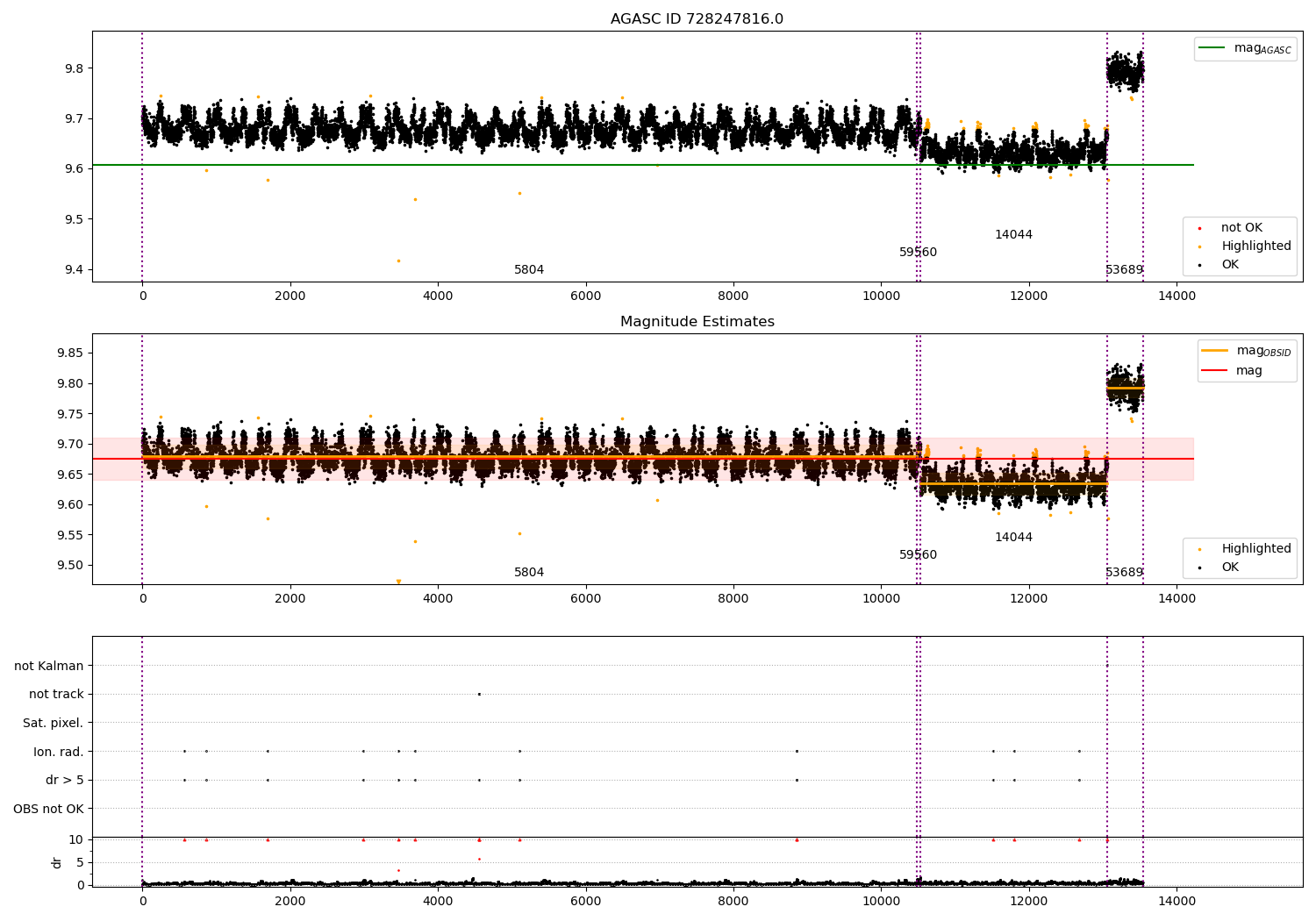Click x-tick '14000' below the top plot
Image resolution: width=1316 pixels, height=921 pixels.
coord(1177,296)
